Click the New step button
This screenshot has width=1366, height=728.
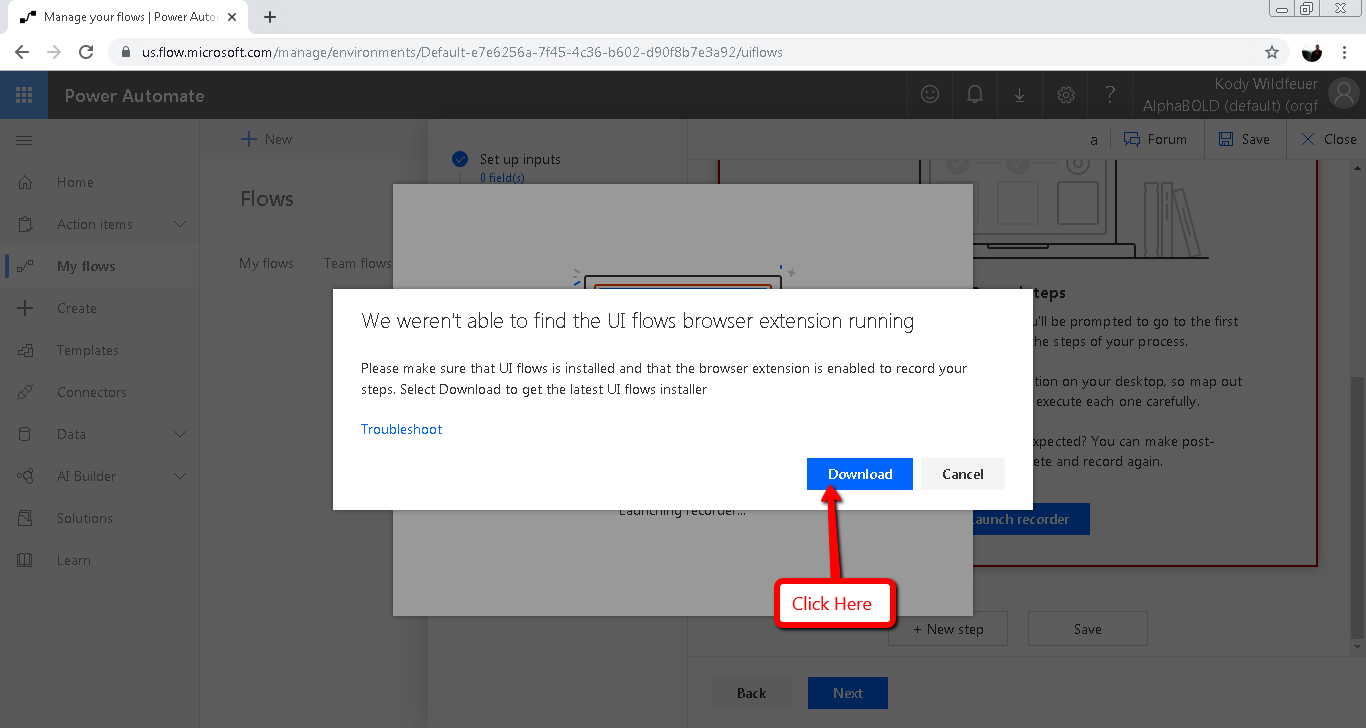948,629
